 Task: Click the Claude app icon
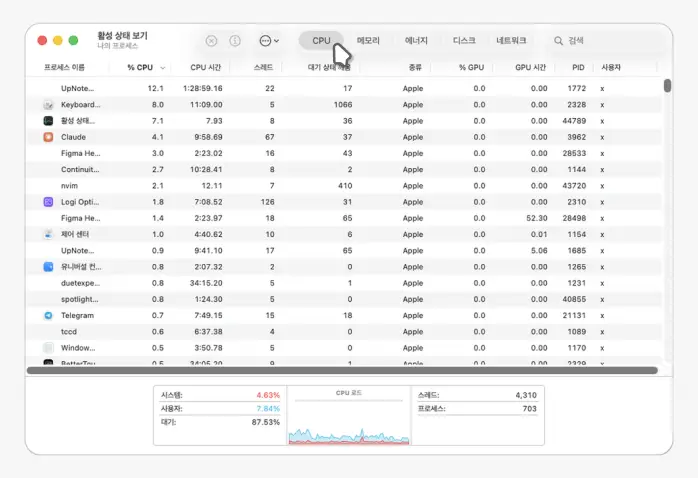coord(48,137)
